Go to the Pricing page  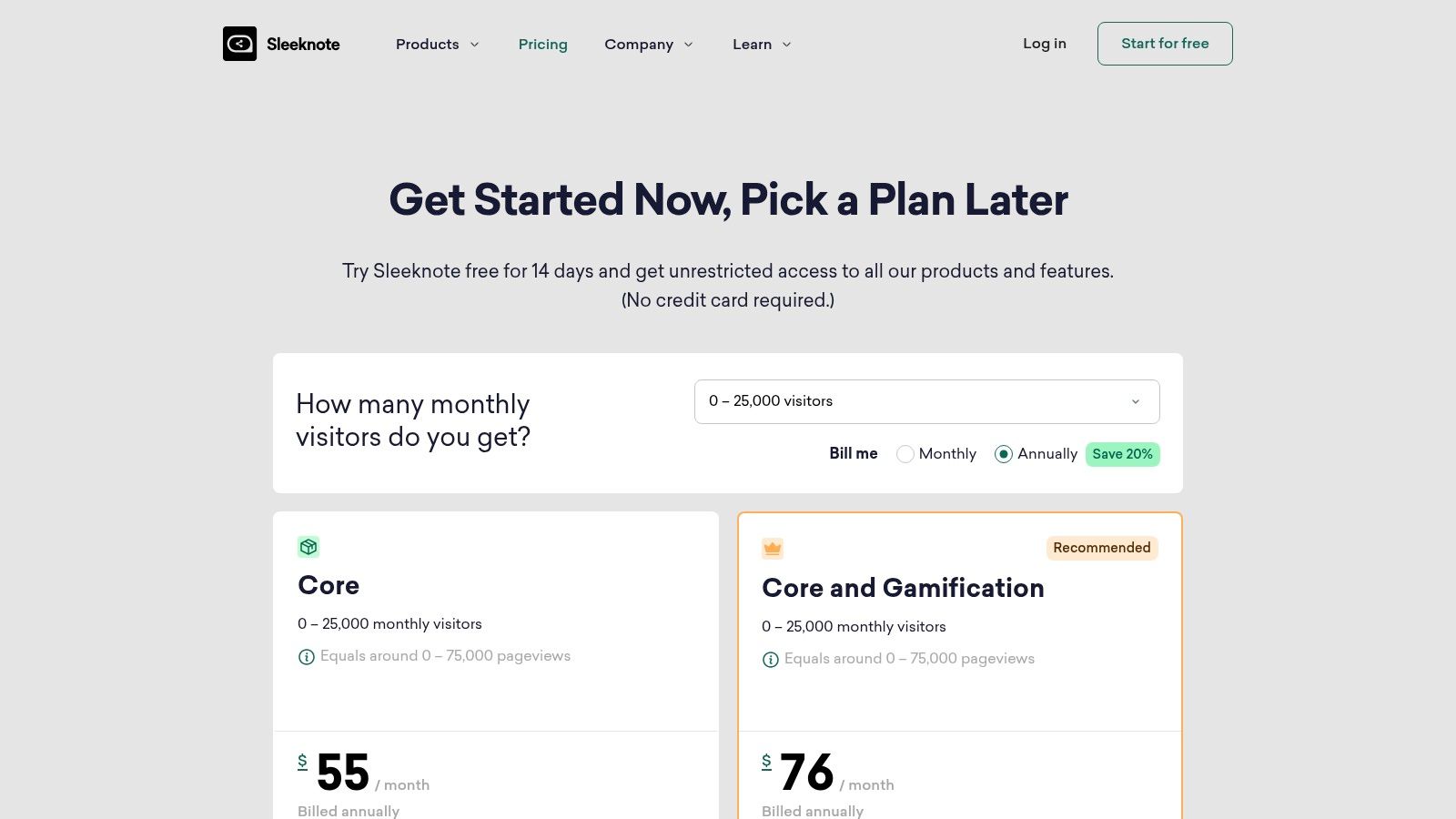point(542,44)
